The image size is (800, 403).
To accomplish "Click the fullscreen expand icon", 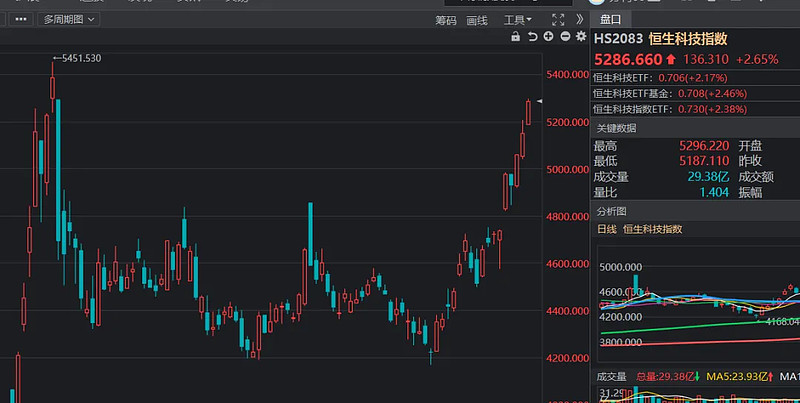I will [x=558, y=20].
